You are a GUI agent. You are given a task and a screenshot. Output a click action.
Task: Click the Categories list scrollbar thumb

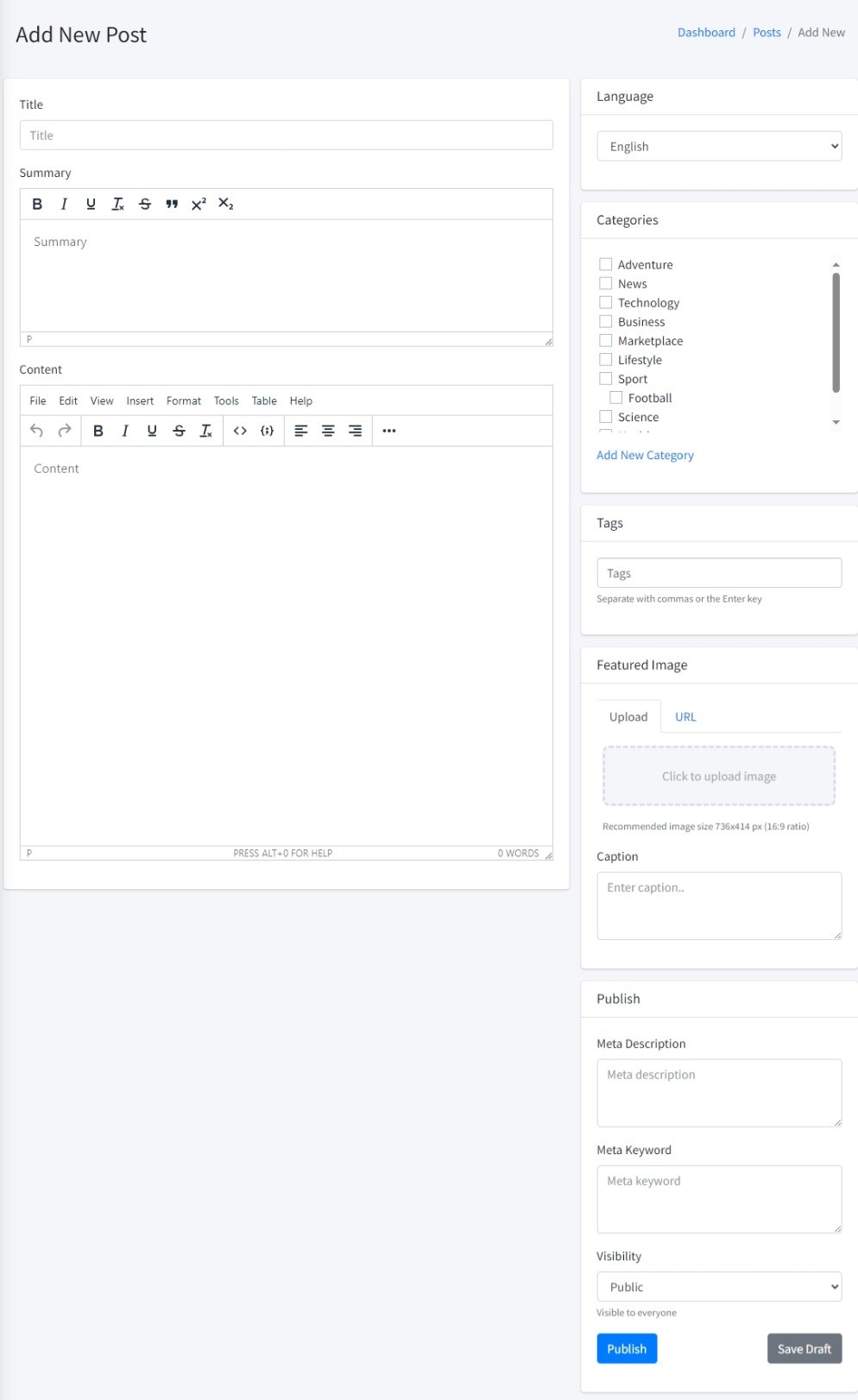point(836,332)
